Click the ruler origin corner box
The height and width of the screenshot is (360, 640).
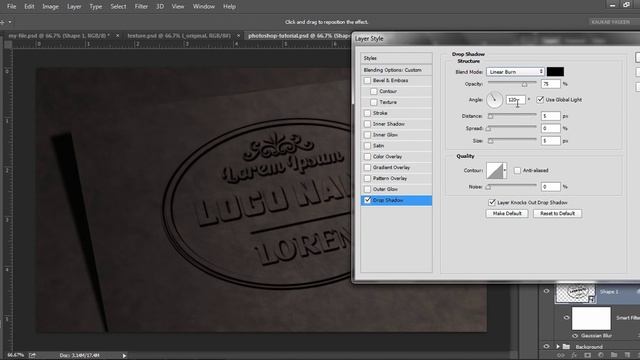point(8,44)
